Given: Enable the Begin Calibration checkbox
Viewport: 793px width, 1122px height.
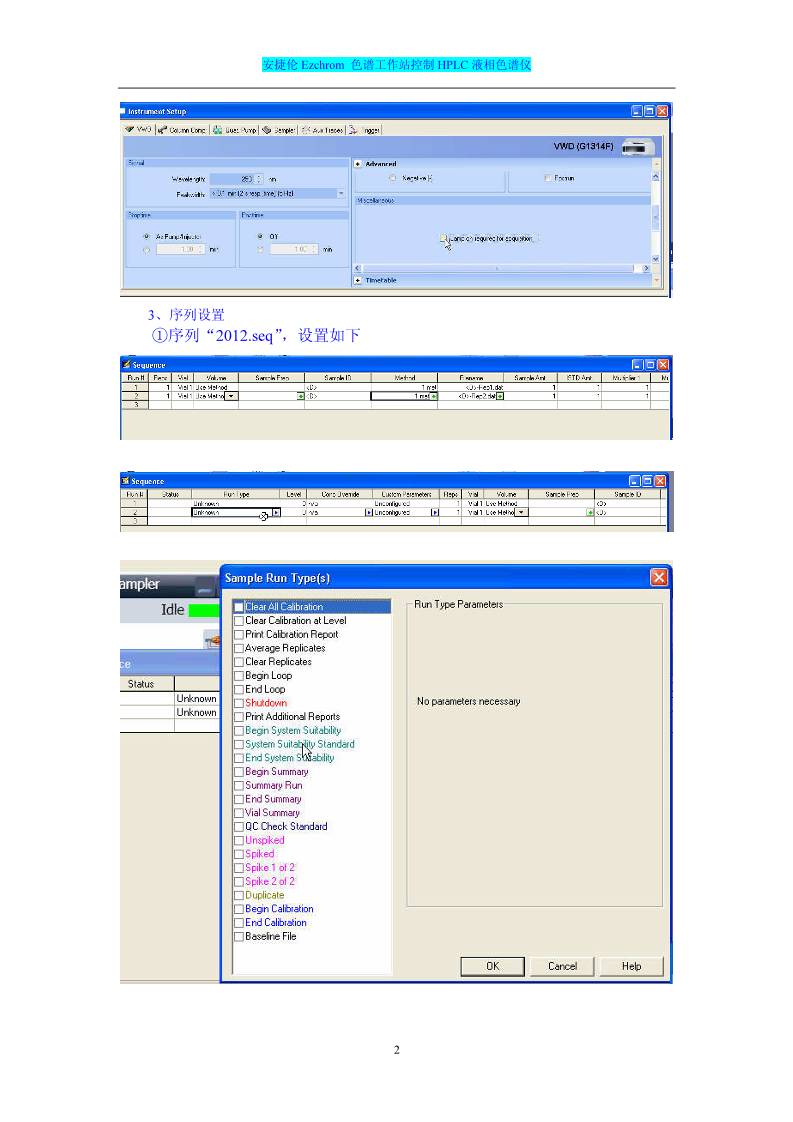Looking at the screenshot, I should point(239,909).
